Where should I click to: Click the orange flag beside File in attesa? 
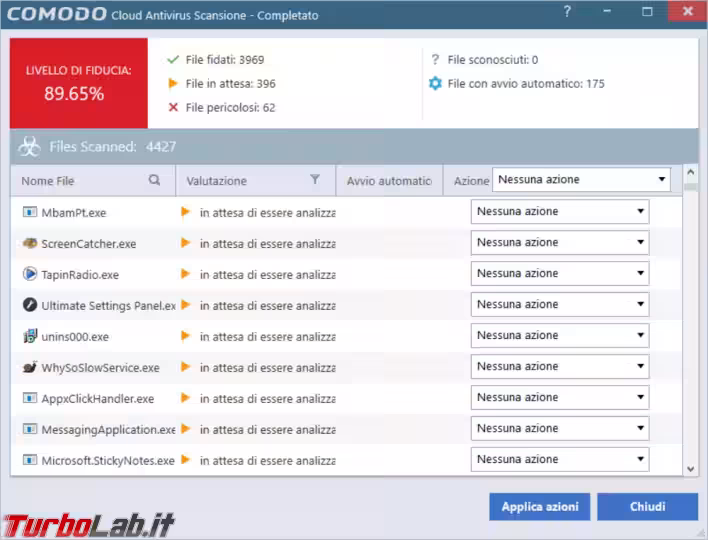pos(173,84)
